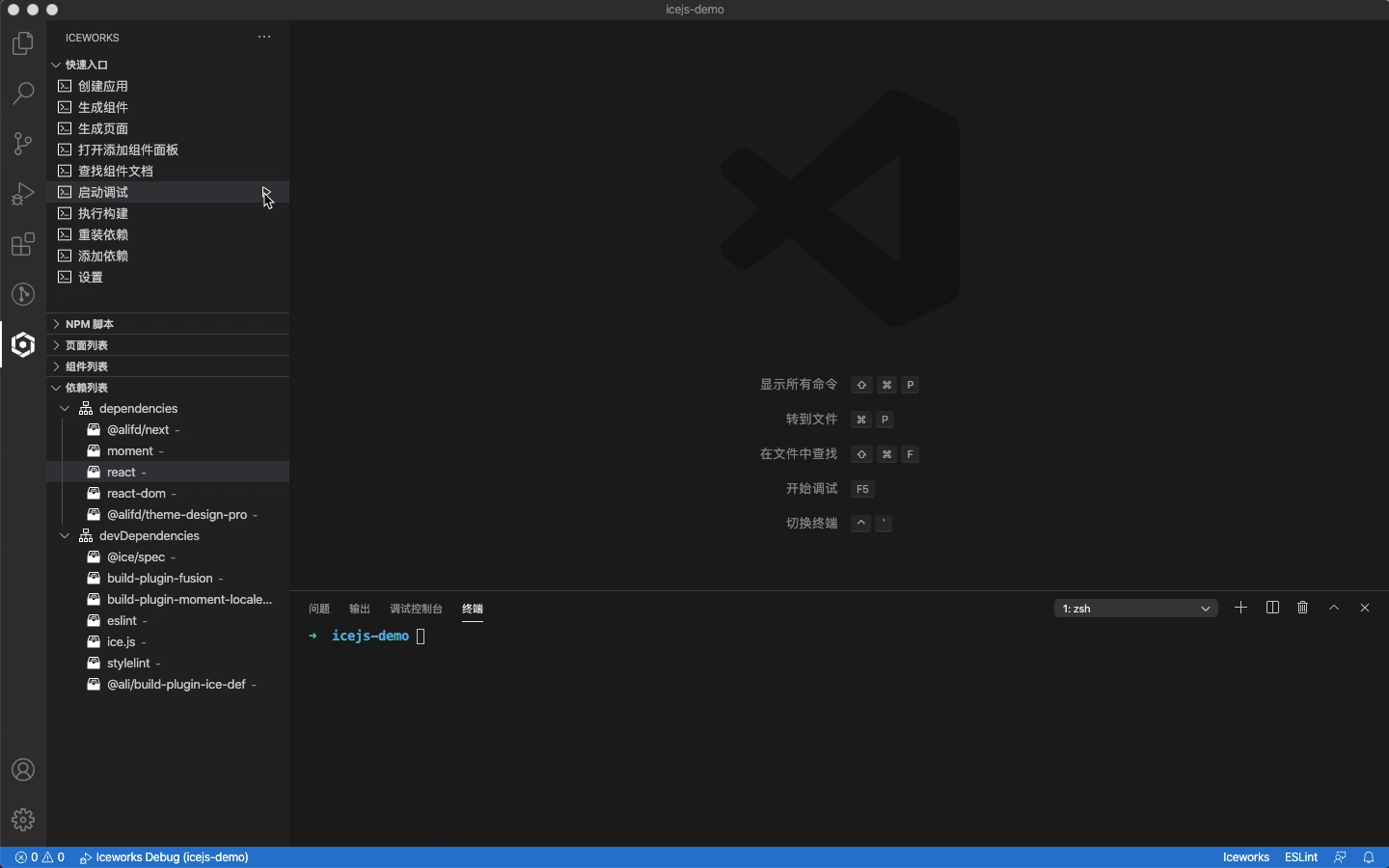
Task: Create a new terminal with plus icon
Action: [x=1241, y=608]
